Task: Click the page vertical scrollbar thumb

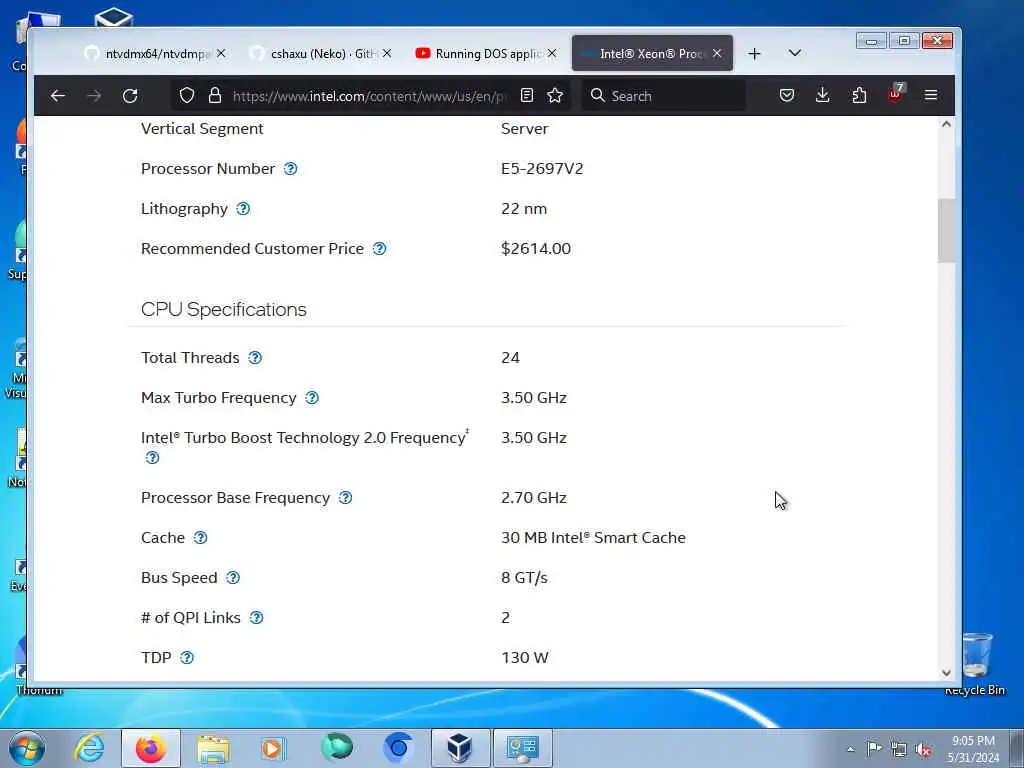Action: pyautogui.click(x=946, y=231)
